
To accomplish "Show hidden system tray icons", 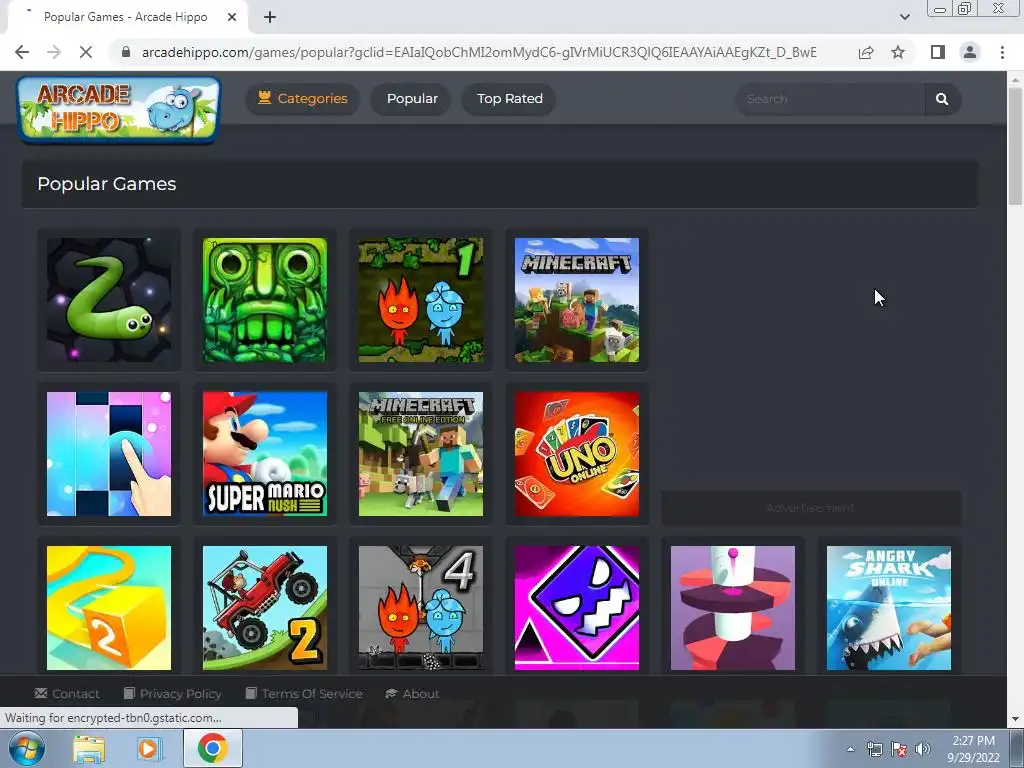I will tap(850, 749).
